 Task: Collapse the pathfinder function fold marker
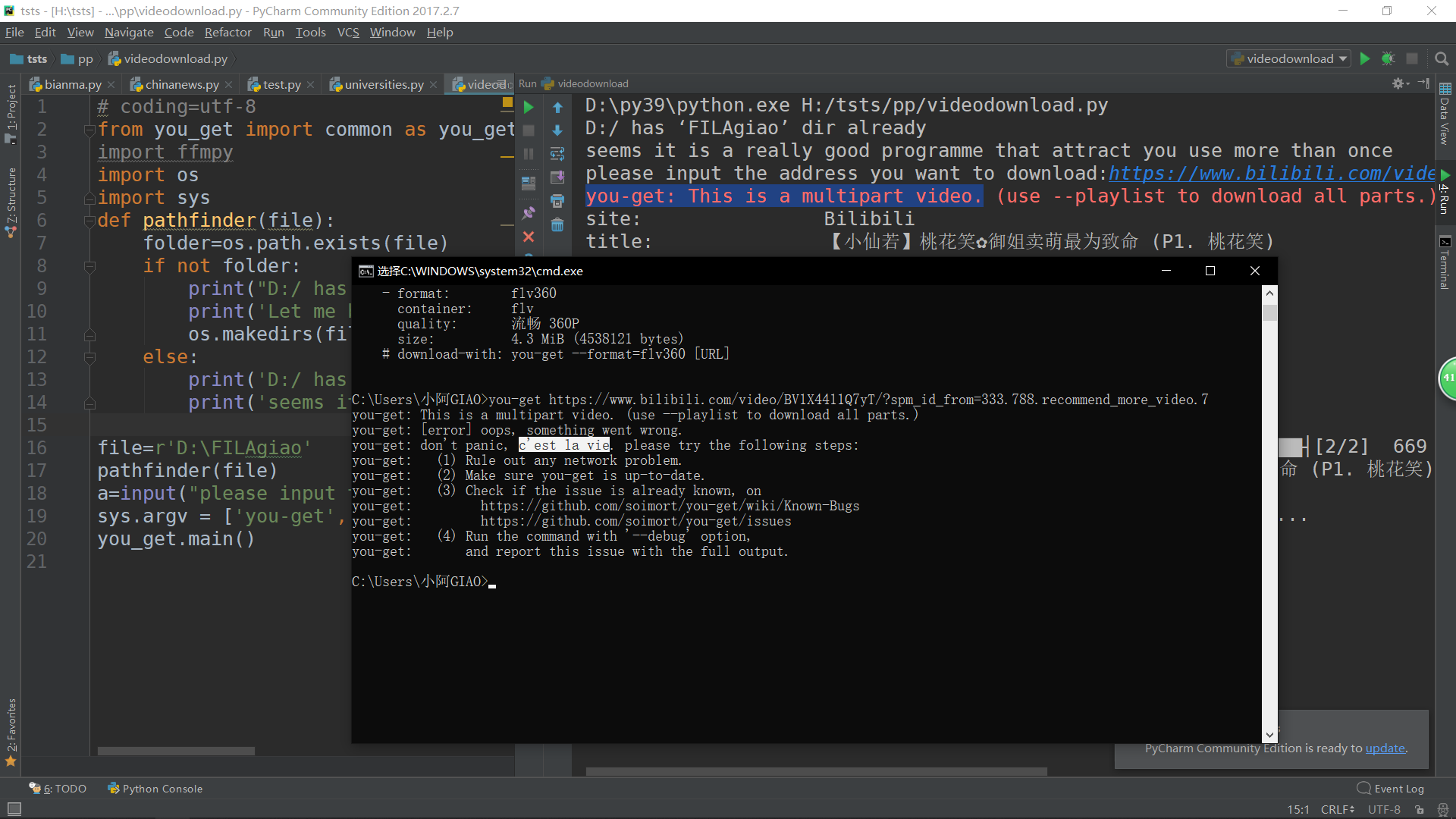(89, 221)
